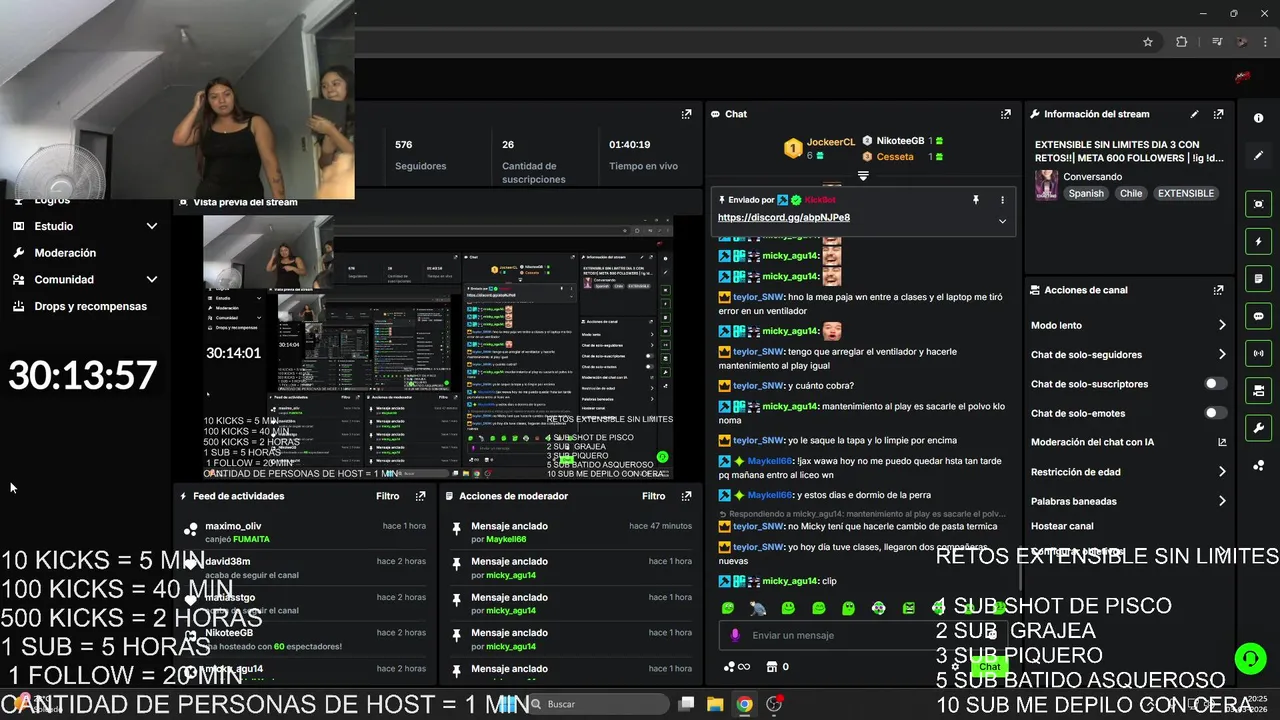1280x720 pixels.
Task: Expand the Modo lento options
Action: pyautogui.click(x=1221, y=325)
